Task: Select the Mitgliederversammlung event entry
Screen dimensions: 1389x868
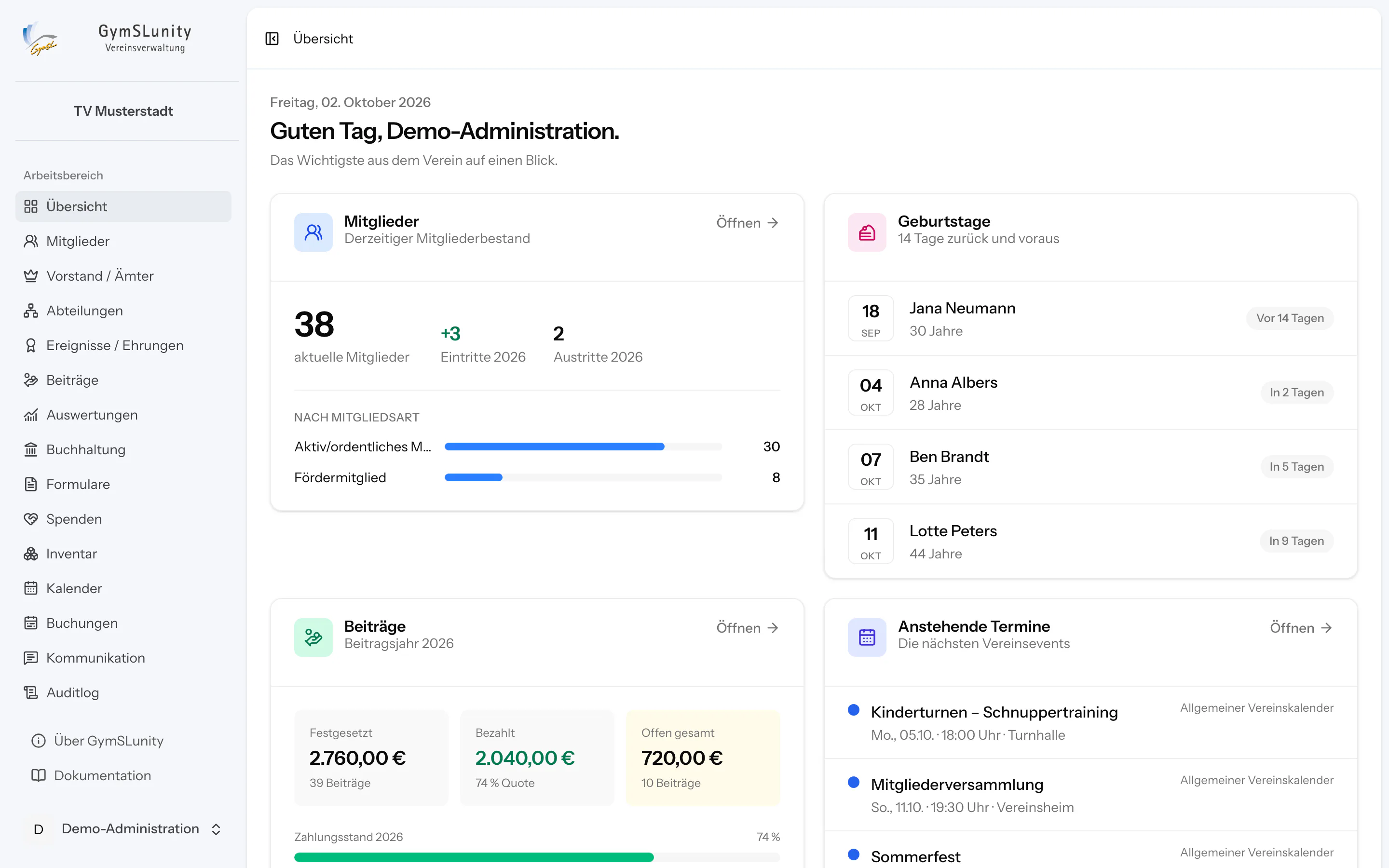Action: (x=1090, y=795)
